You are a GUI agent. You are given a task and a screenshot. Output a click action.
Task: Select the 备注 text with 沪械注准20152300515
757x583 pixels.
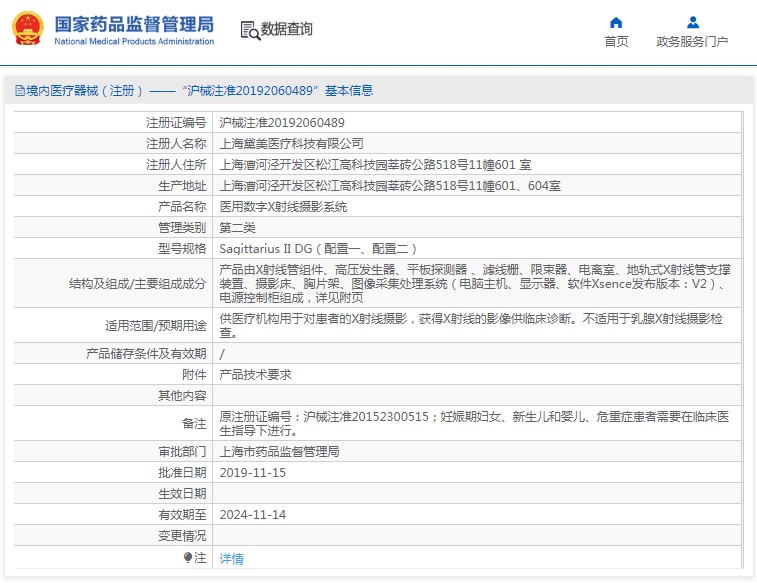click(474, 423)
